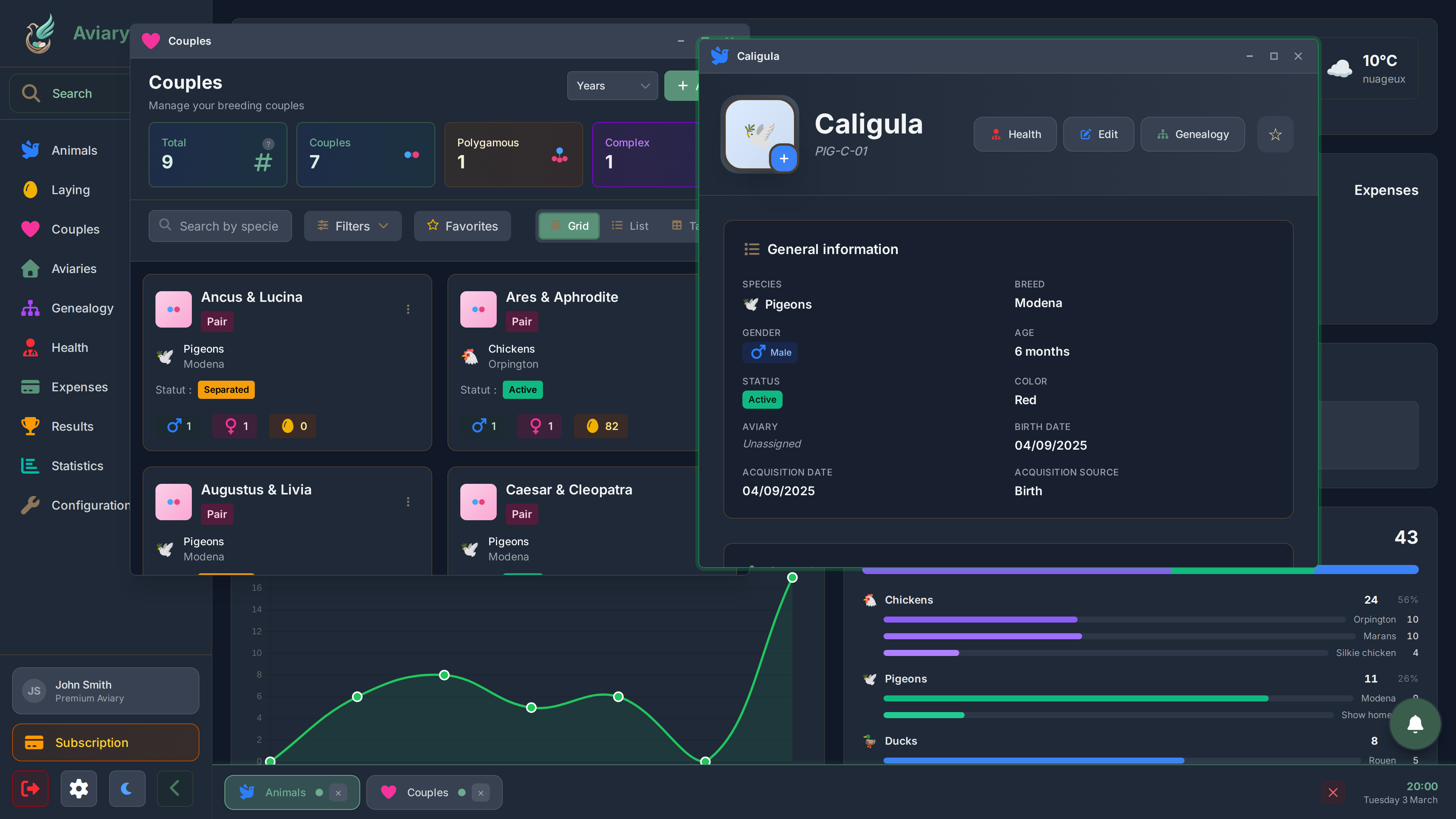Click the star favorite icon for Caligula
Image resolution: width=1456 pixels, height=819 pixels.
click(1274, 135)
